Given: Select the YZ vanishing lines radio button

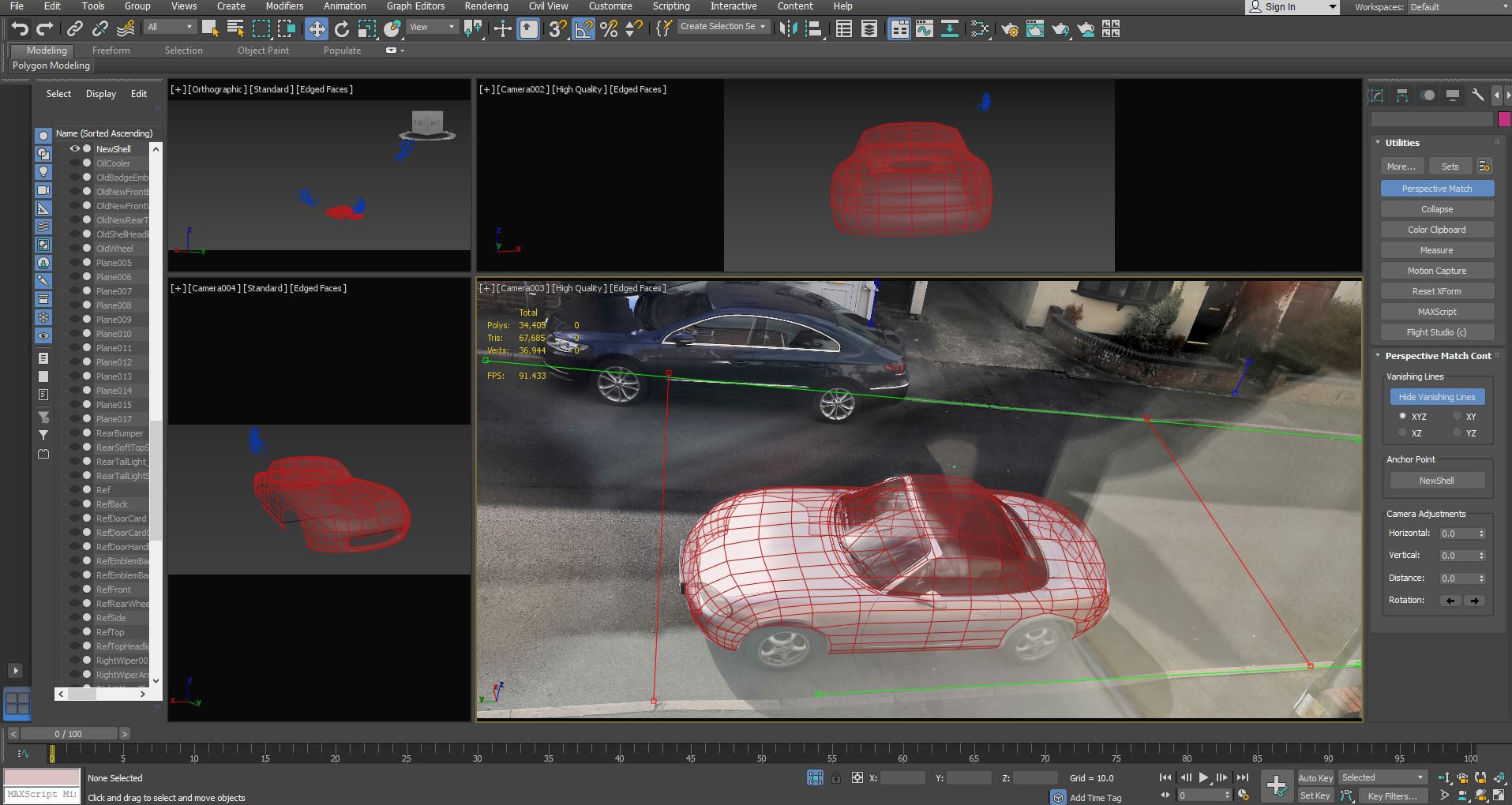Looking at the screenshot, I should coord(1458,433).
